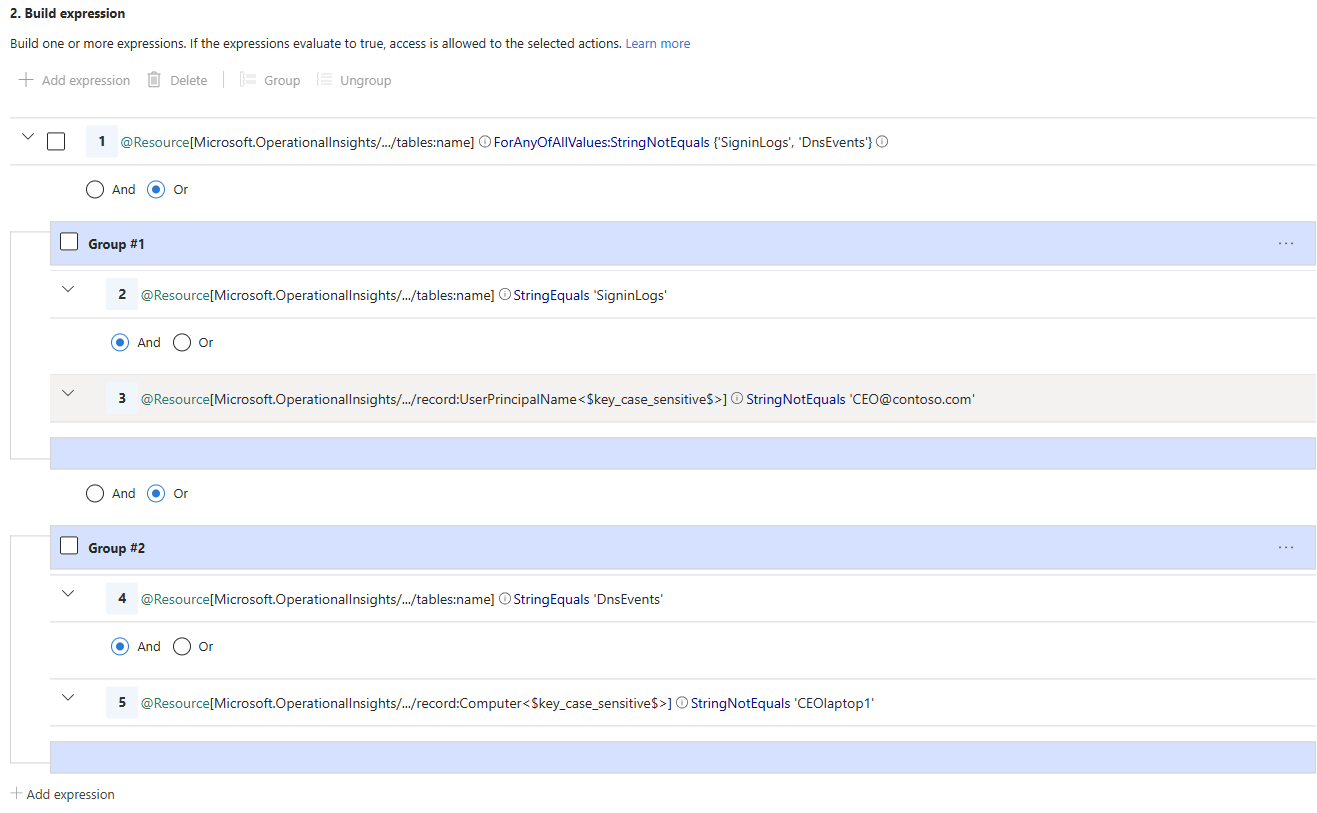This screenshot has width=1317, height=813.
Task: Select Or radio below expression 2
Action: click(x=182, y=342)
